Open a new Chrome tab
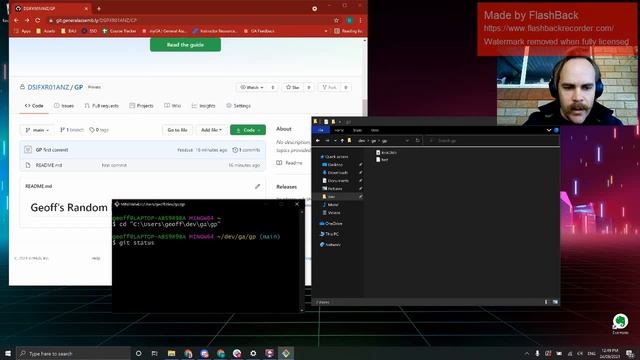Image resolution: width=640 pixels, height=360 pixels. (x=99, y=8)
